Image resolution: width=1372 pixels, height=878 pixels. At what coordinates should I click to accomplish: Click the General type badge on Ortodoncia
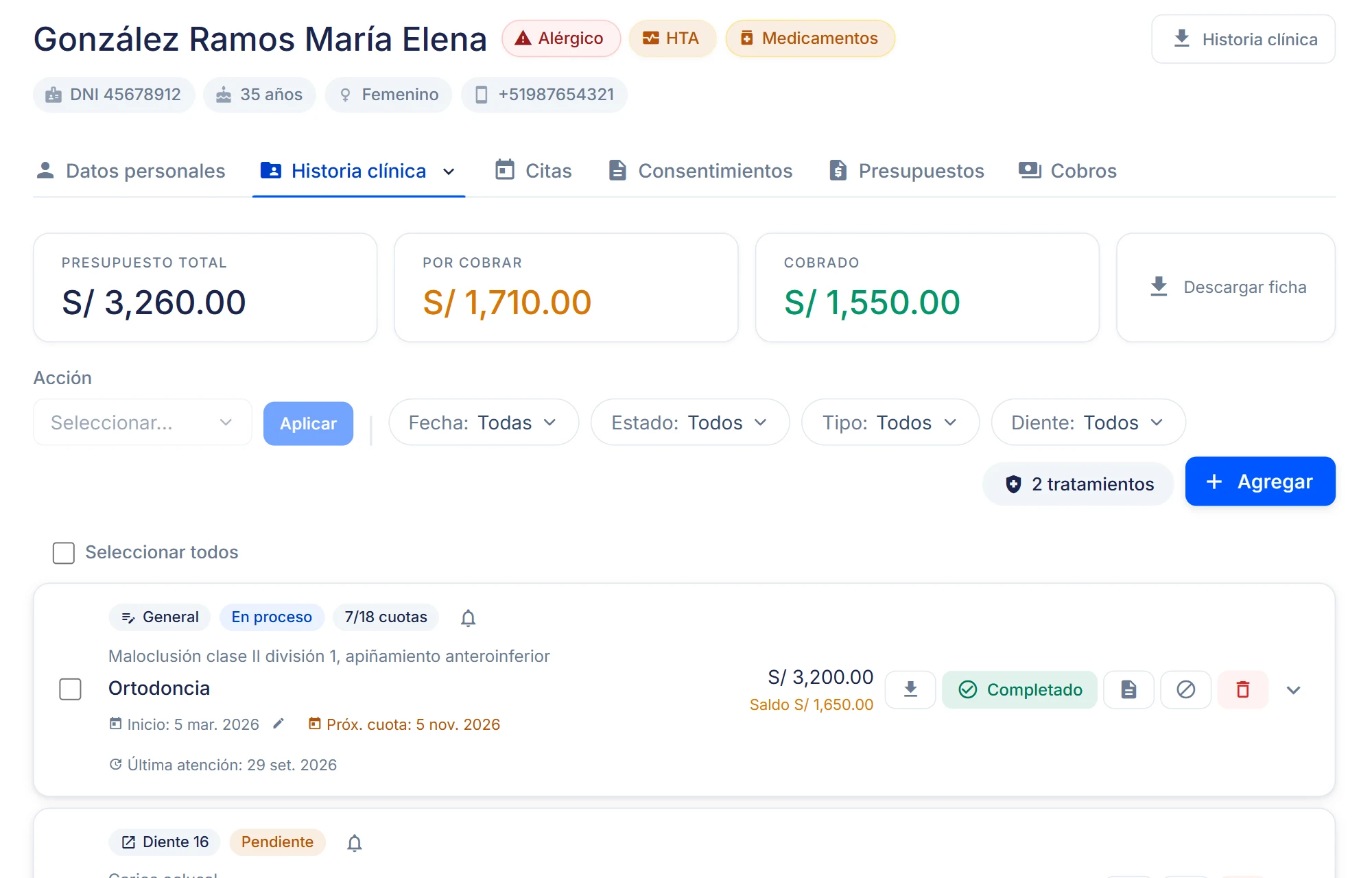tap(160, 617)
